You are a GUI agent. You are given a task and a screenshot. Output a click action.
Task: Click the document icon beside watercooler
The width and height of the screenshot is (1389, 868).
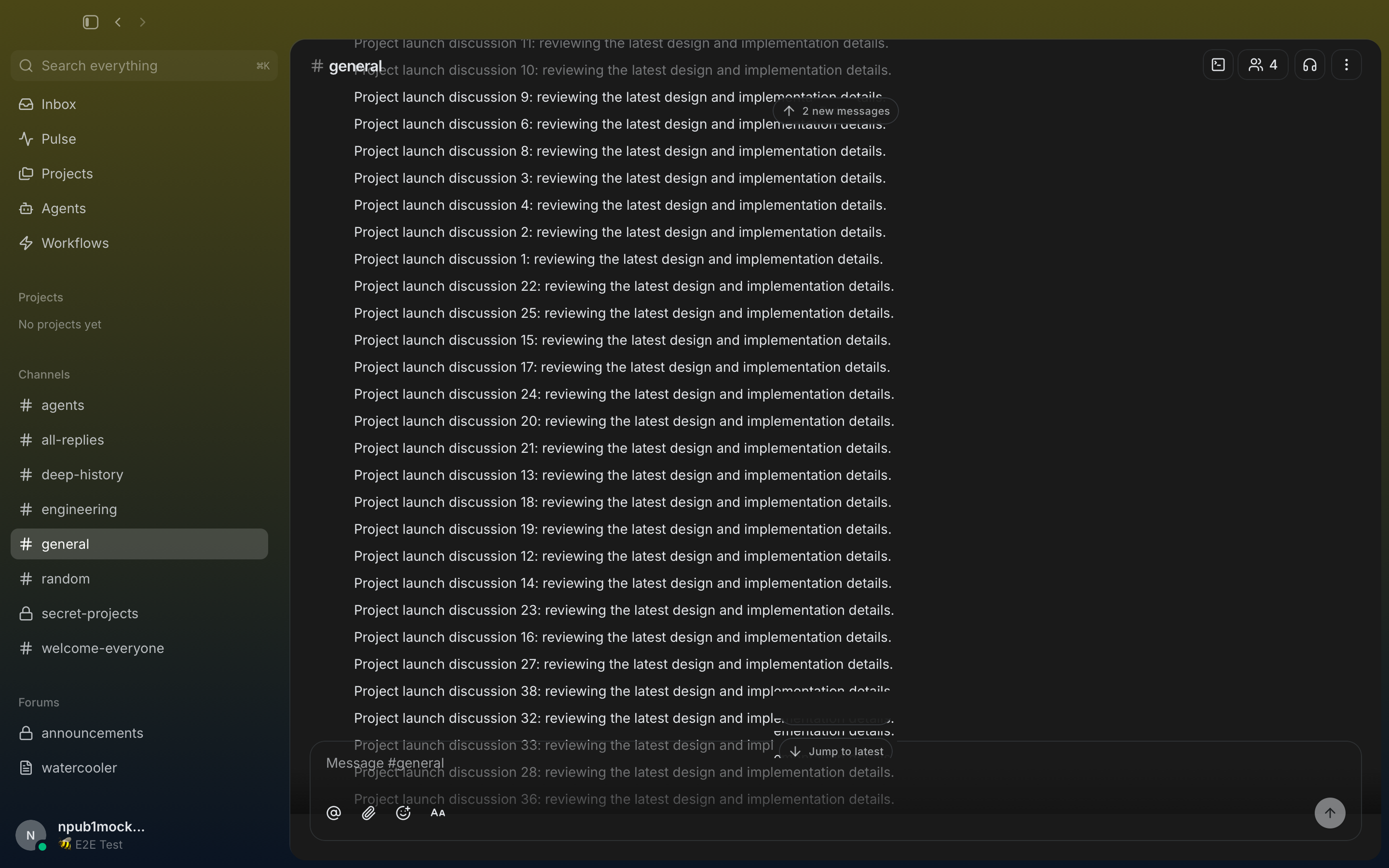pos(26,768)
